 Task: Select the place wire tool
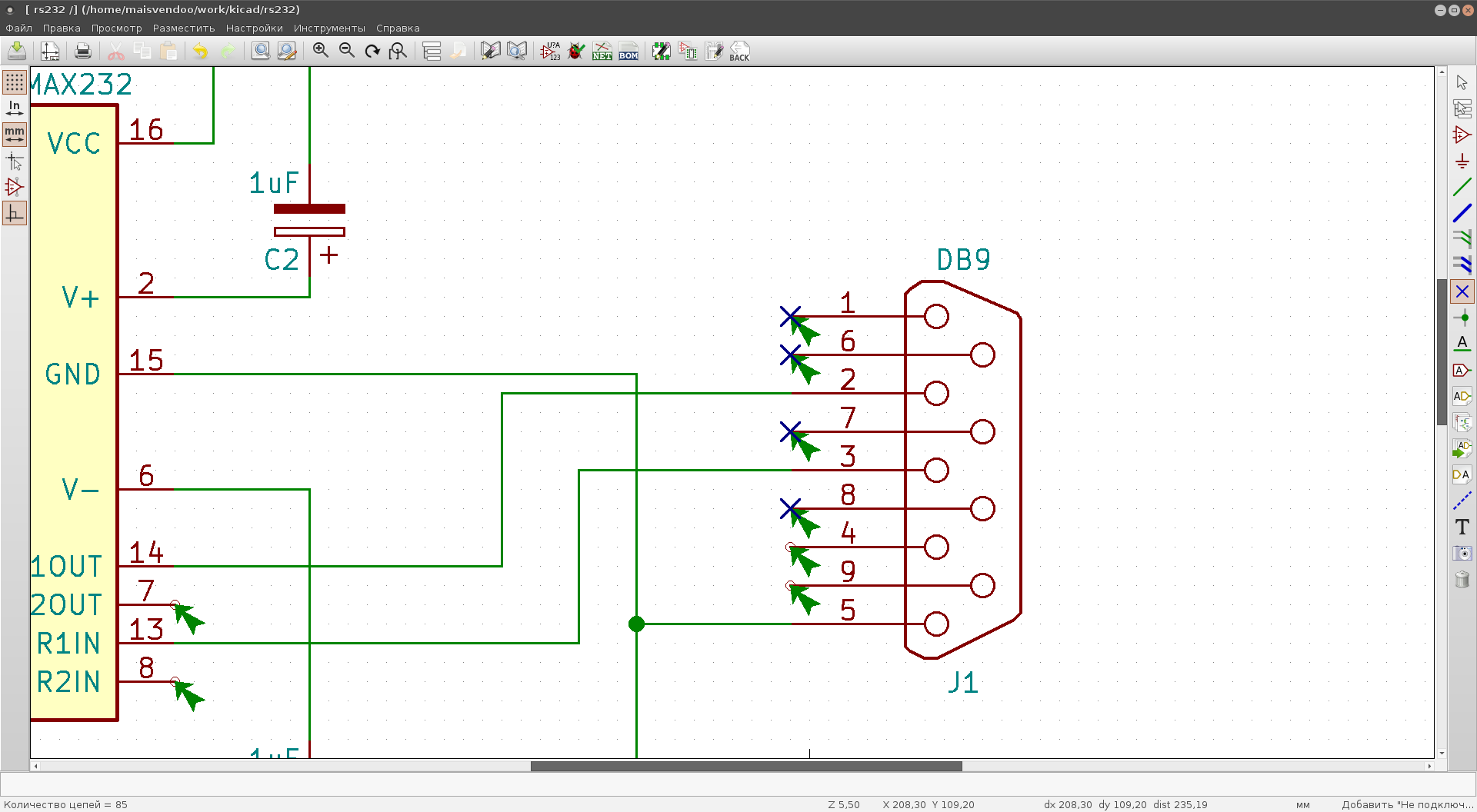[x=1462, y=187]
